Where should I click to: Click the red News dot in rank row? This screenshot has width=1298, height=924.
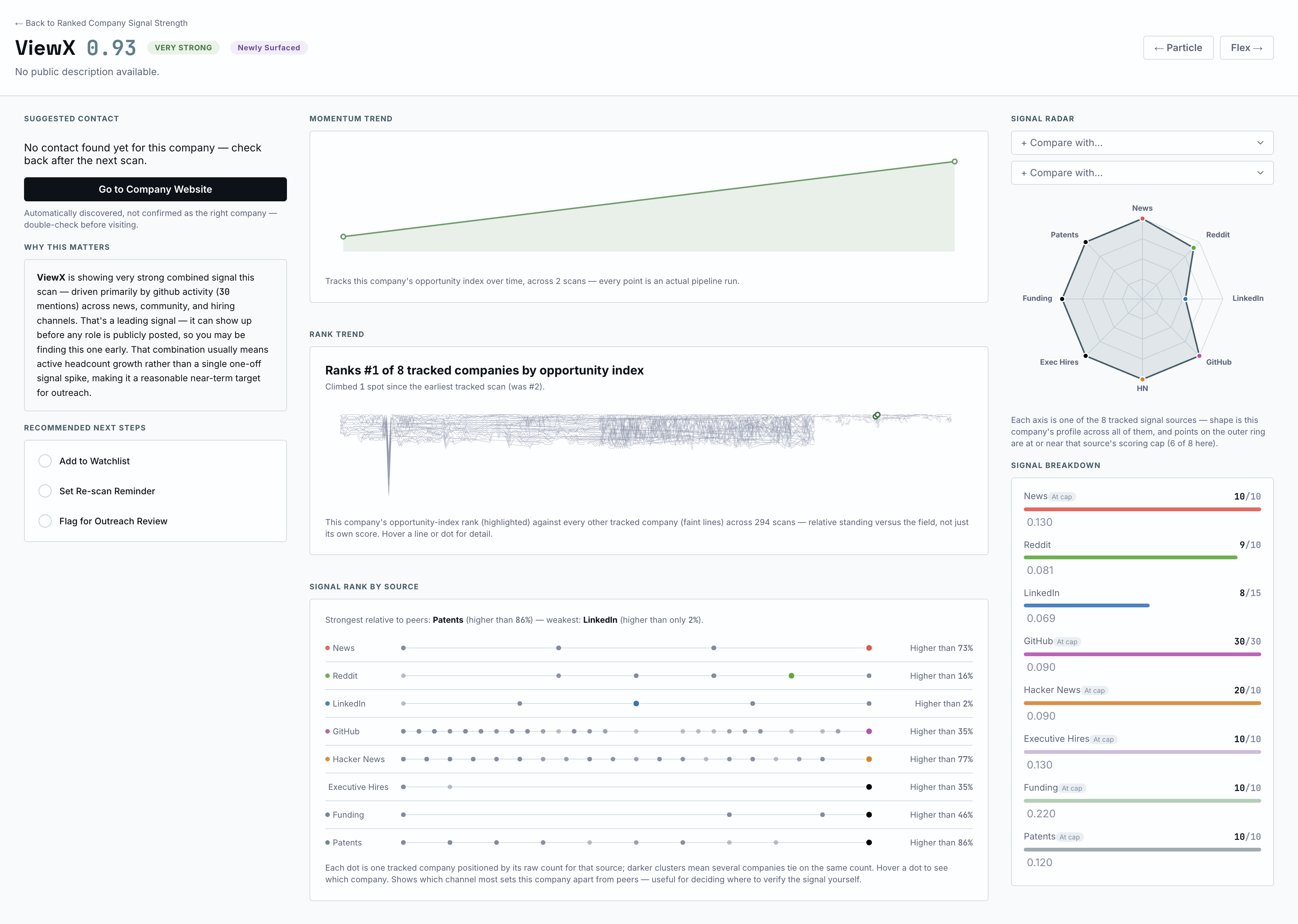click(x=869, y=648)
